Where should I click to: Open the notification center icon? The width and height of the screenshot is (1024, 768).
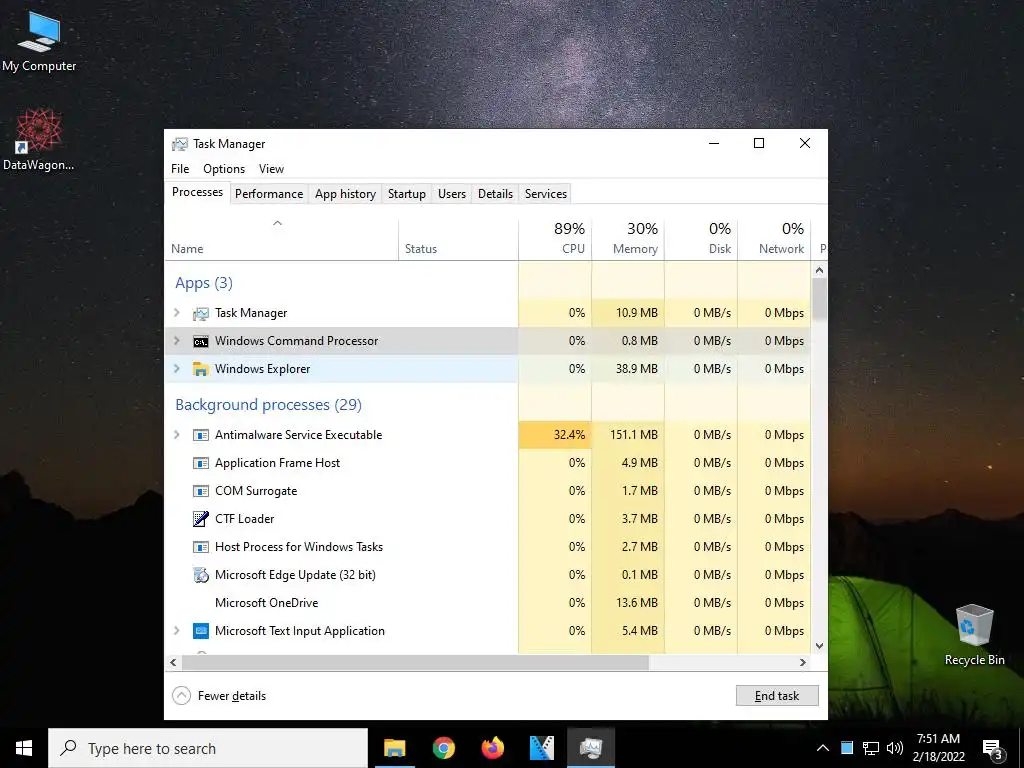992,749
